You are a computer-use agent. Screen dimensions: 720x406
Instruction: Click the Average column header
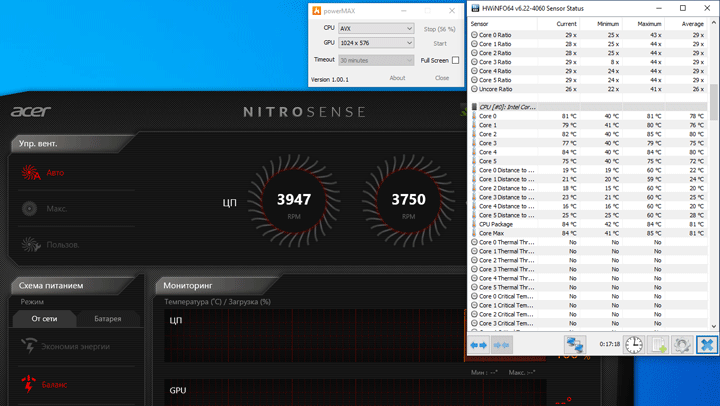point(685,24)
